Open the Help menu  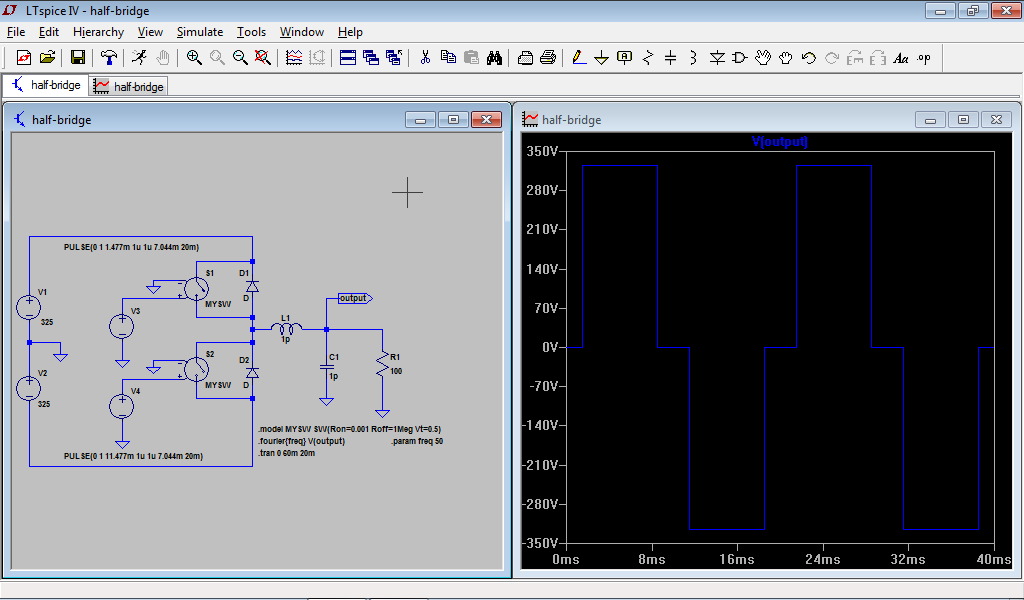pos(350,32)
